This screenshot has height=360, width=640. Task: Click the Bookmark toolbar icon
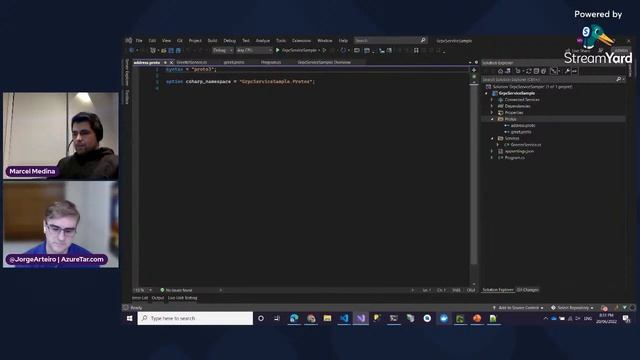(416, 50)
